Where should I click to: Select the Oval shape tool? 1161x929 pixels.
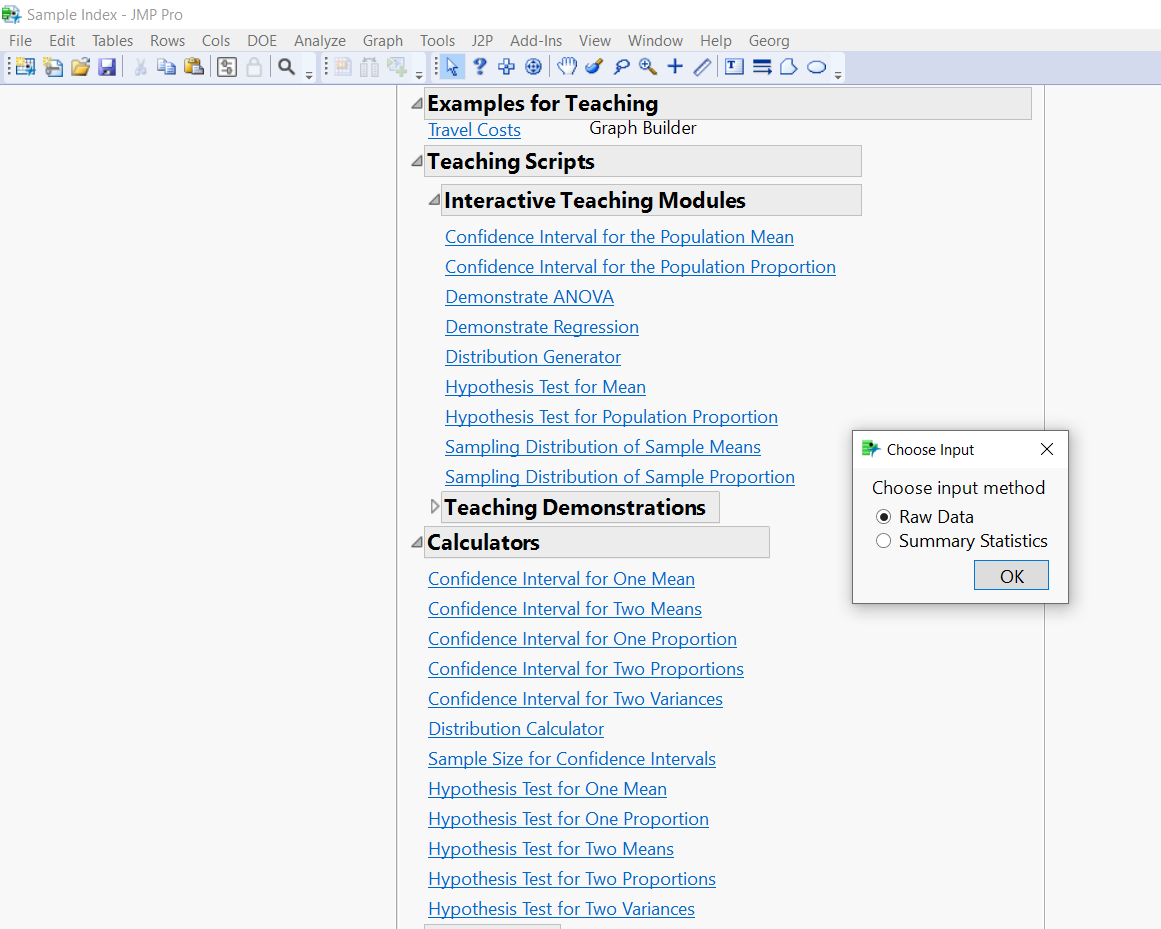816,67
